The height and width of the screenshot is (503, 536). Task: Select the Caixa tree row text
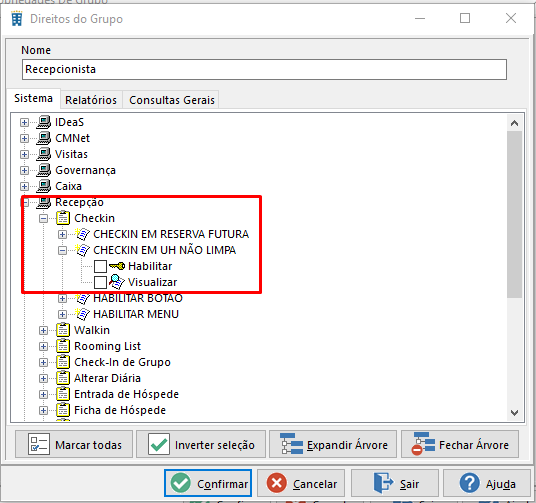(x=68, y=186)
